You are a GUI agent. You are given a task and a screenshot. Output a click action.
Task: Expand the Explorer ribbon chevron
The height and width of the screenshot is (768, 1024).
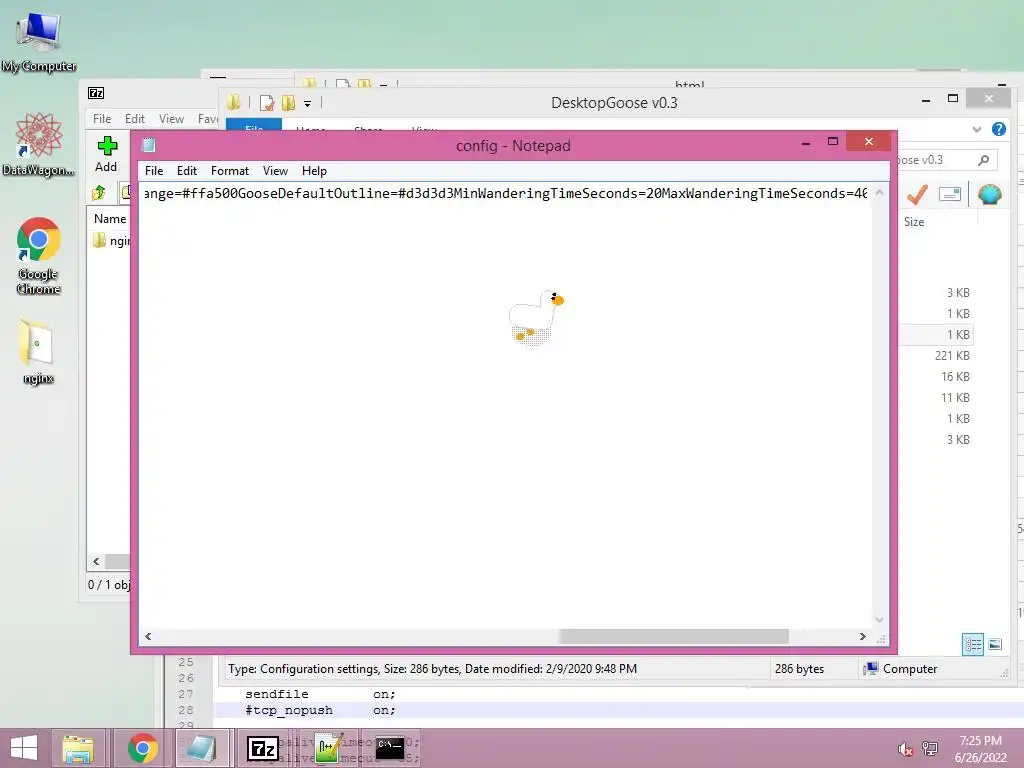click(977, 129)
